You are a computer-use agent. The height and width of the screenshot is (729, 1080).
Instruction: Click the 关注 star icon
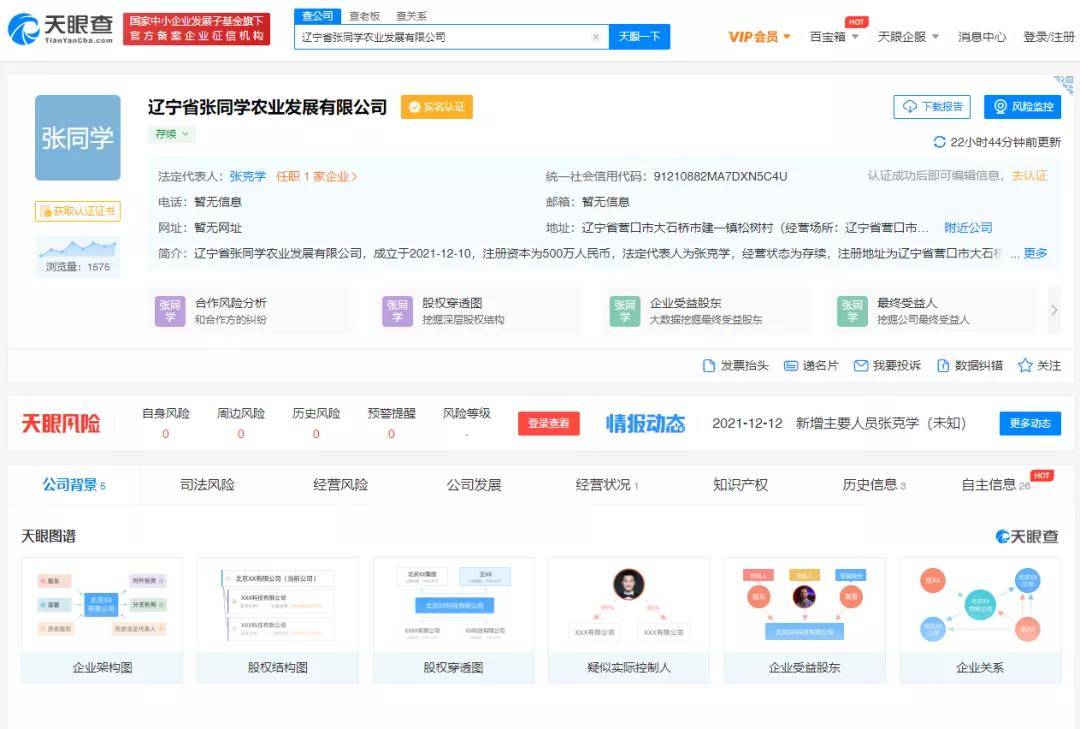pyautogui.click(x=1025, y=366)
